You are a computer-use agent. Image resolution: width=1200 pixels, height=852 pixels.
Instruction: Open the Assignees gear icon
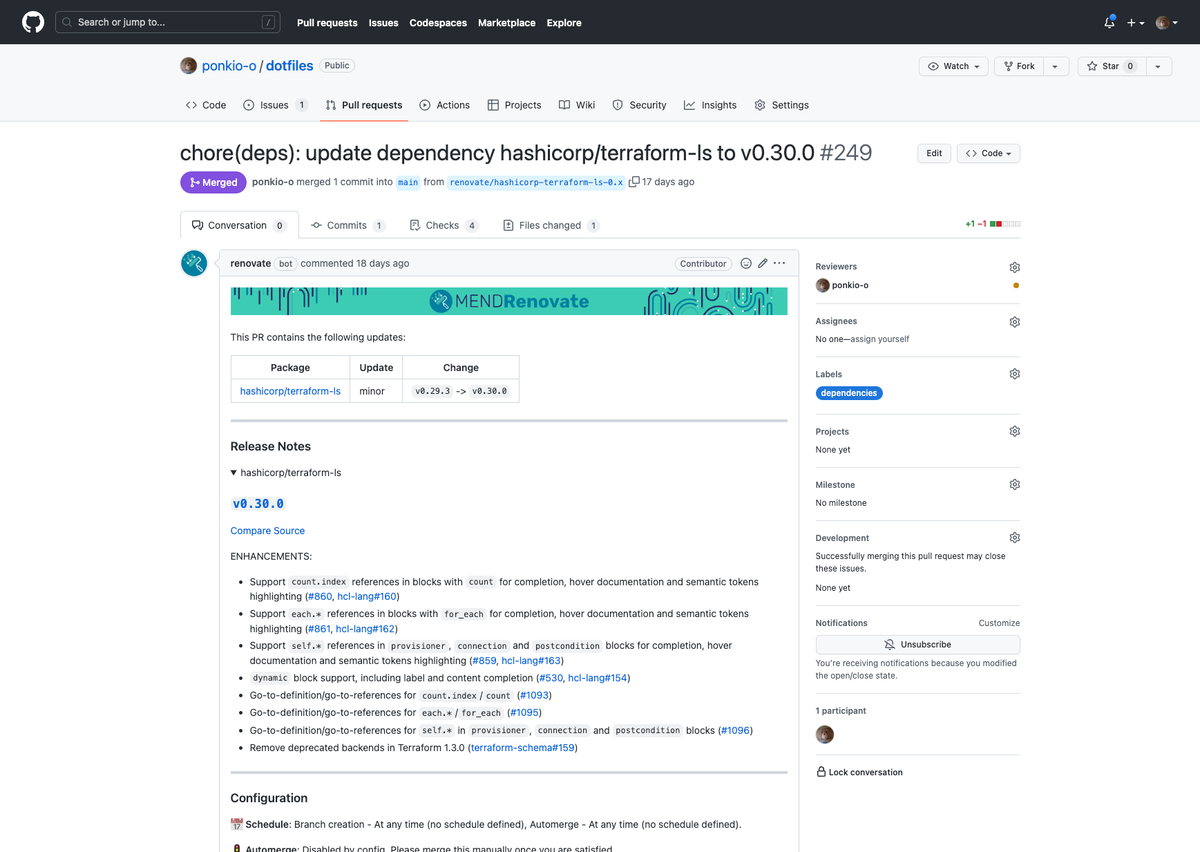[1014, 322]
